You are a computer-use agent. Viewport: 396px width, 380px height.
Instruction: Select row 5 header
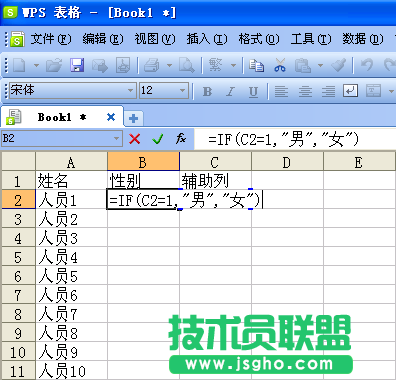(18, 257)
